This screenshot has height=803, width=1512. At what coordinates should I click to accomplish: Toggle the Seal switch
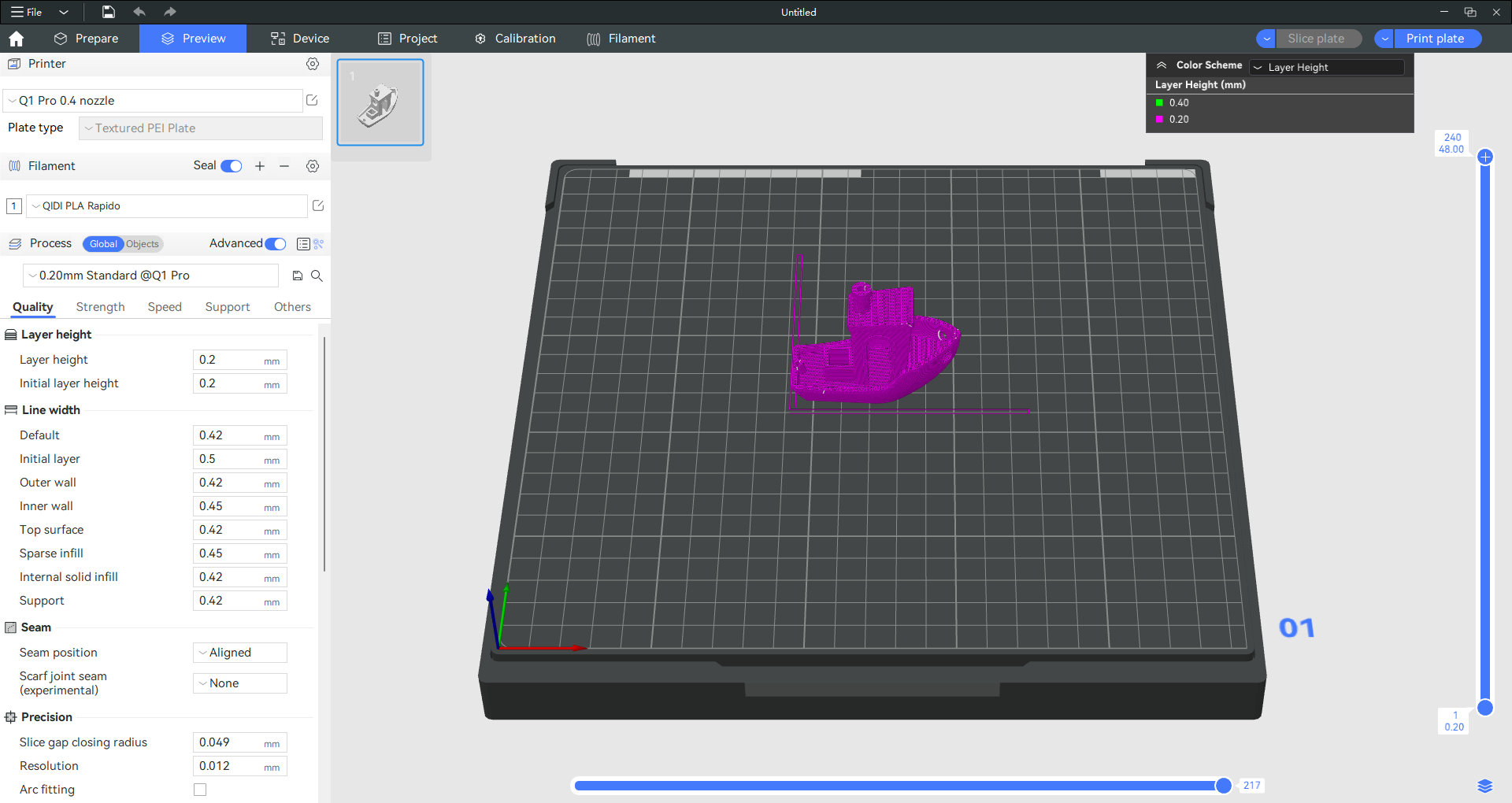(232, 166)
